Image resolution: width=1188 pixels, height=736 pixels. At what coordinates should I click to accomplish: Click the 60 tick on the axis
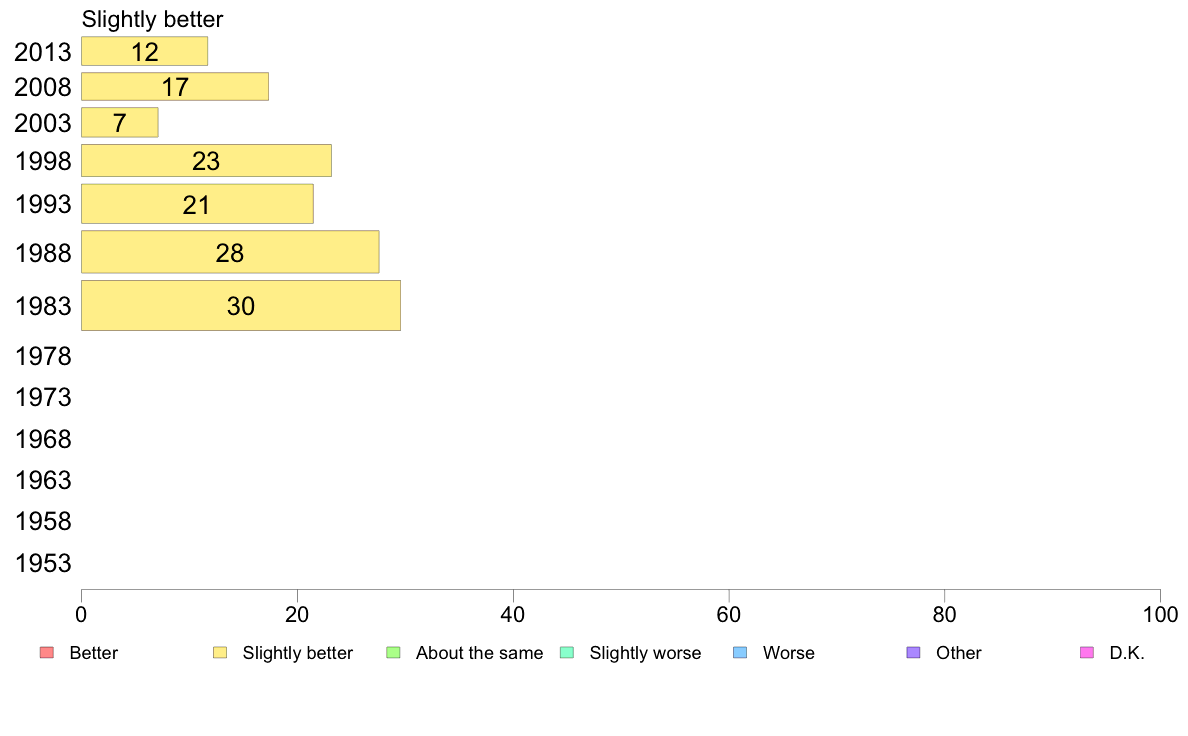click(x=729, y=615)
